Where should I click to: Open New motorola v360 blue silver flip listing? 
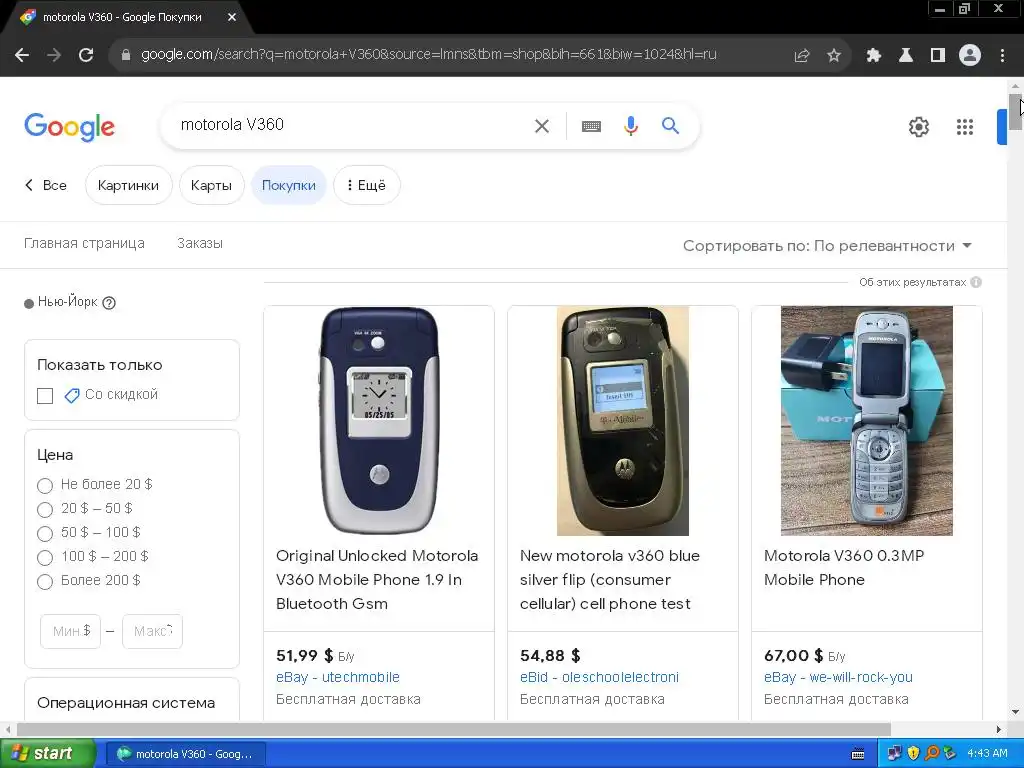coord(609,579)
